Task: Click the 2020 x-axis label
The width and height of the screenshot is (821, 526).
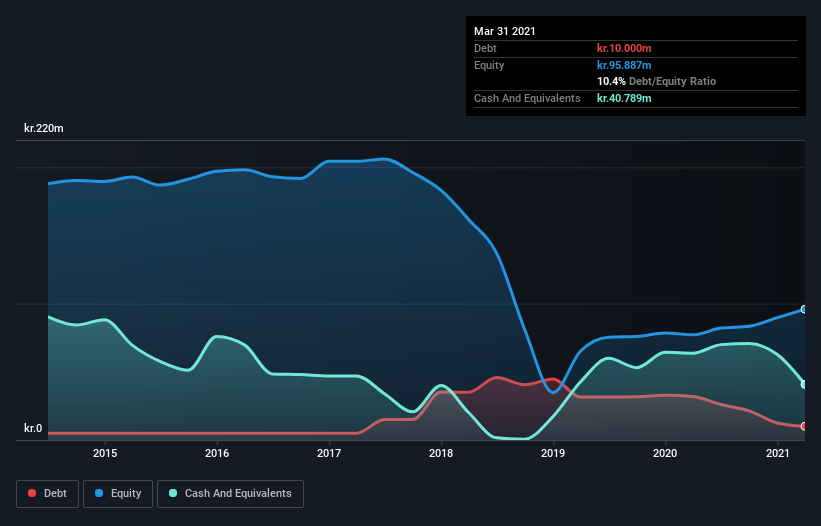Action: [665, 453]
